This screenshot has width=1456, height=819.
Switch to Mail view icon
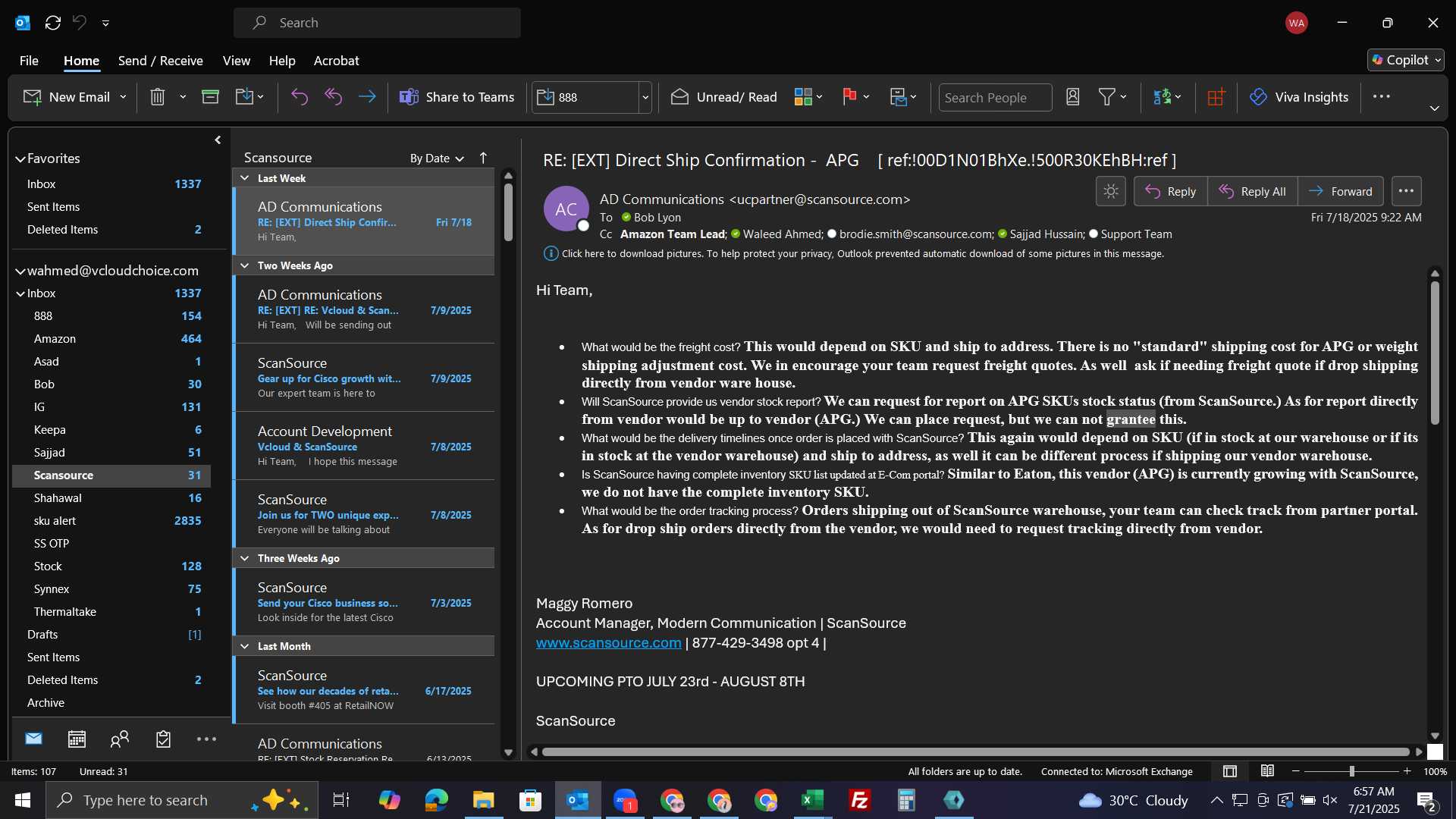[33, 739]
